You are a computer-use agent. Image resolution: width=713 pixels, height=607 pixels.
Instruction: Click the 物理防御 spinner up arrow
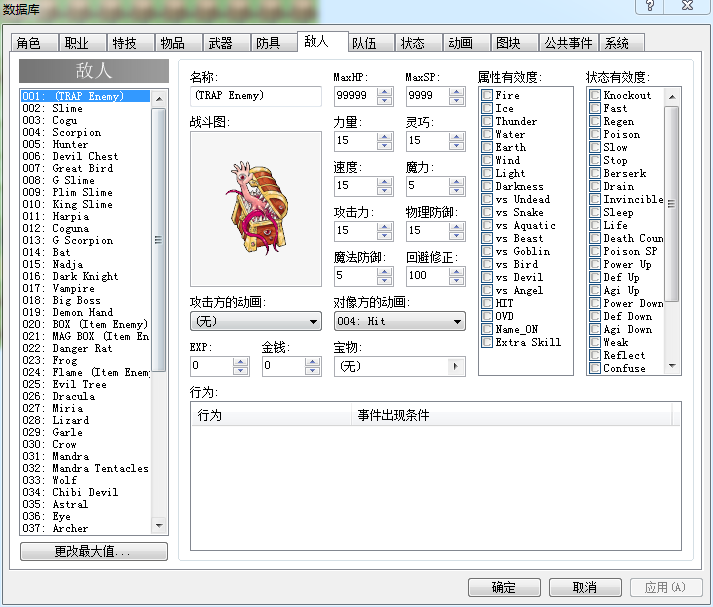(x=457, y=226)
